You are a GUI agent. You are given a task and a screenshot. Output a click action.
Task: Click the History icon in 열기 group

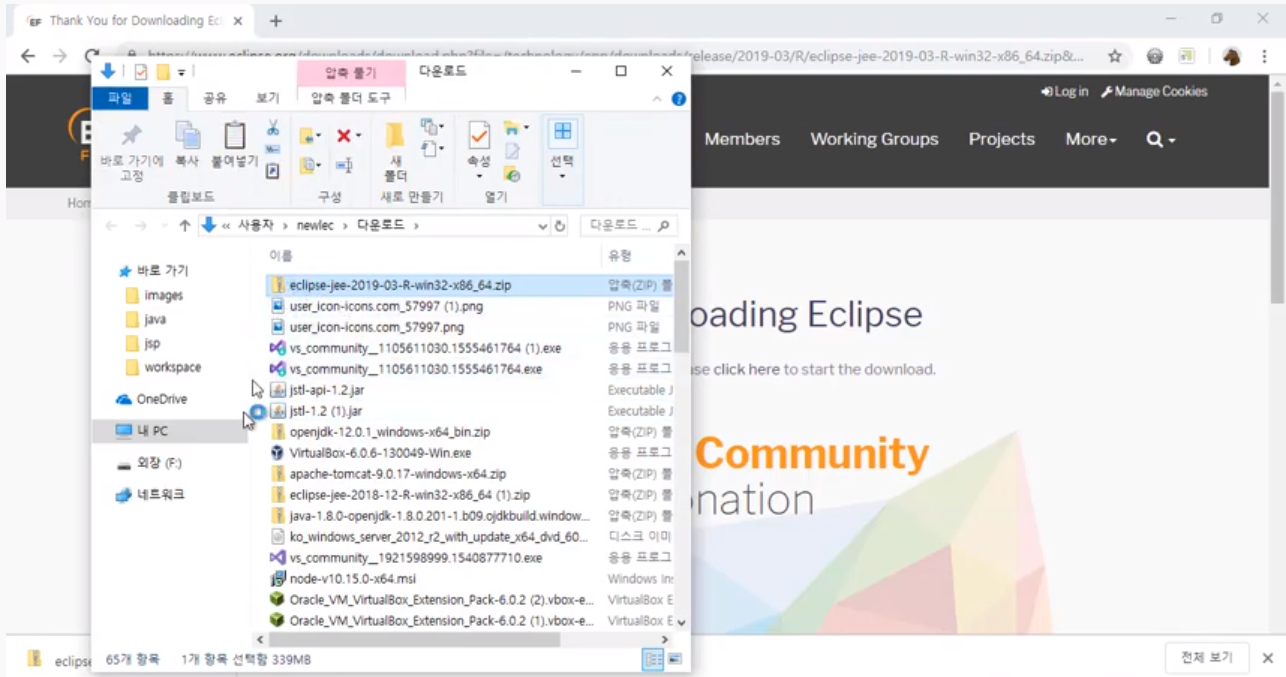point(512,173)
